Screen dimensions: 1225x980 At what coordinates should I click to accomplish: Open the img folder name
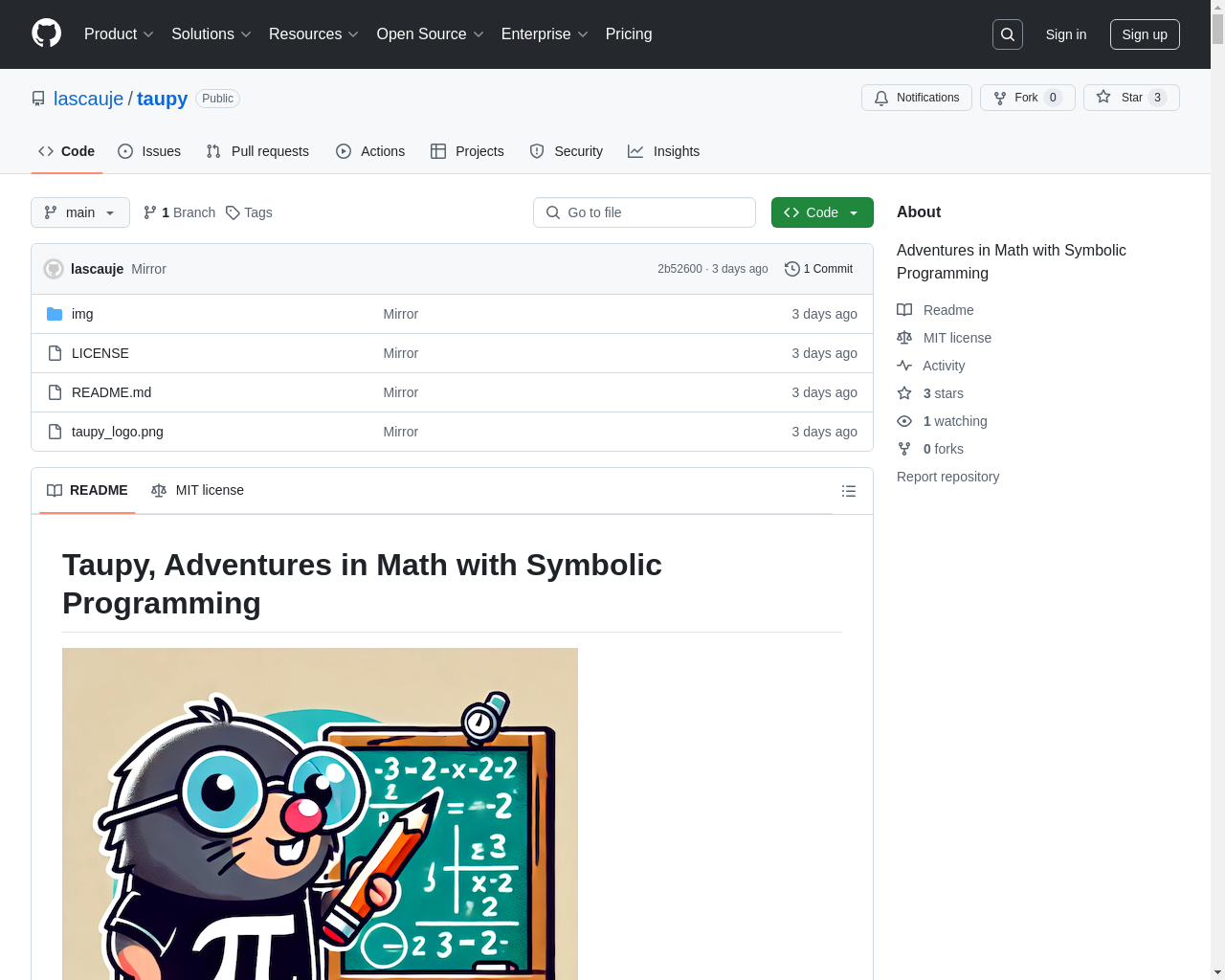click(82, 314)
